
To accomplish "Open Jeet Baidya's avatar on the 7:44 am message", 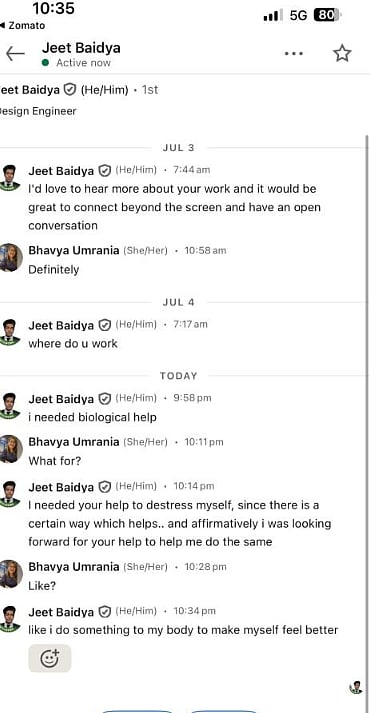I will coord(9,178).
